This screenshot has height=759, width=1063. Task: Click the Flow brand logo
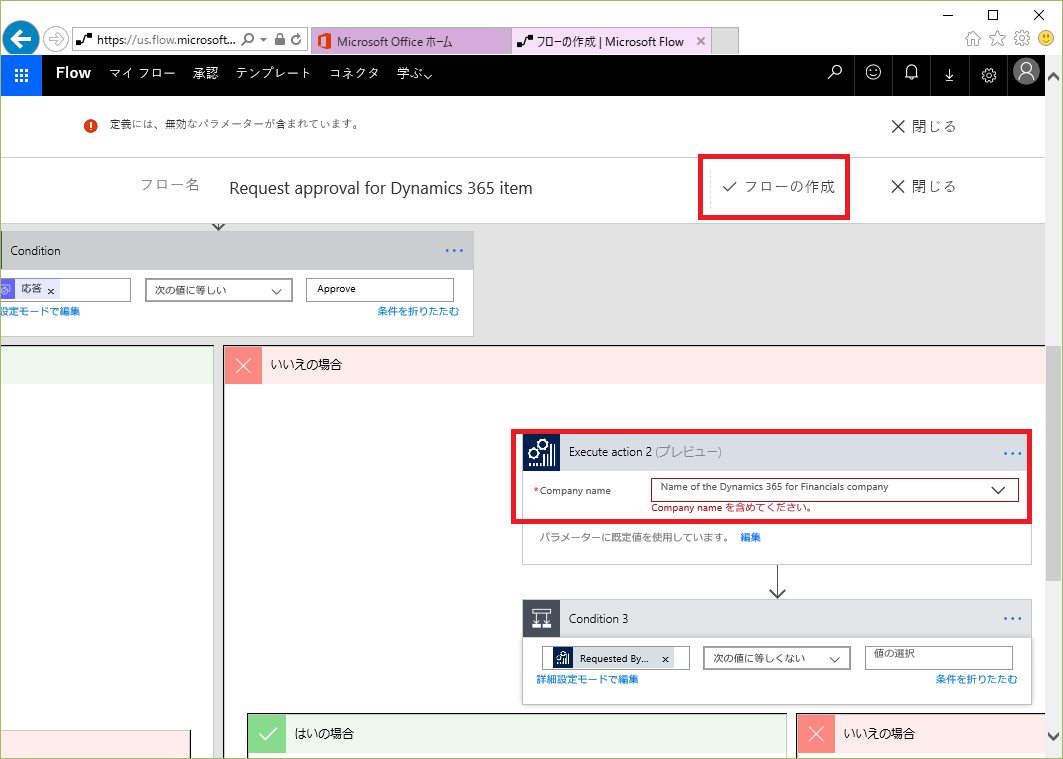coord(73,73)
